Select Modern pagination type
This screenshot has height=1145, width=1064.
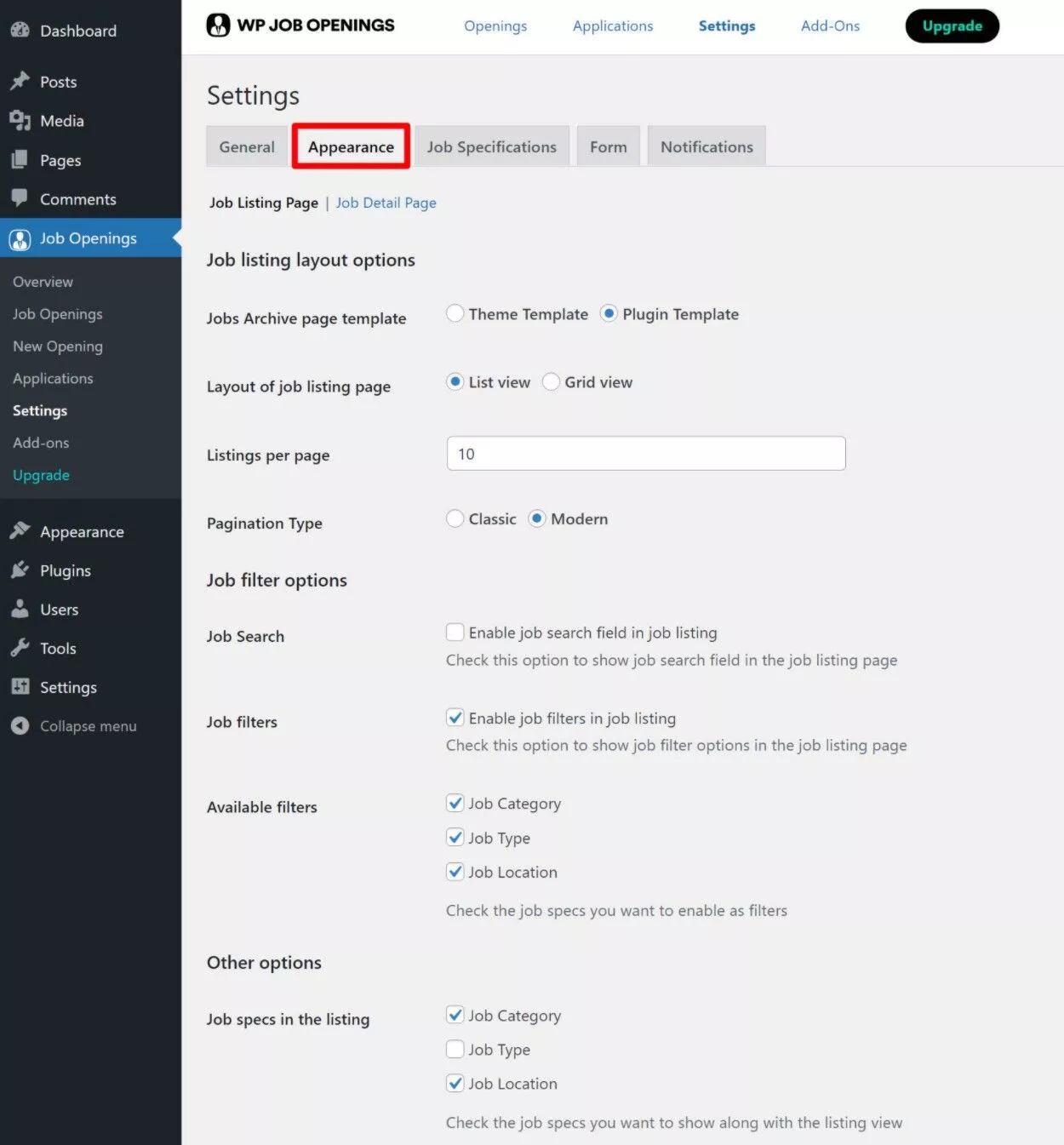point(537,518)
